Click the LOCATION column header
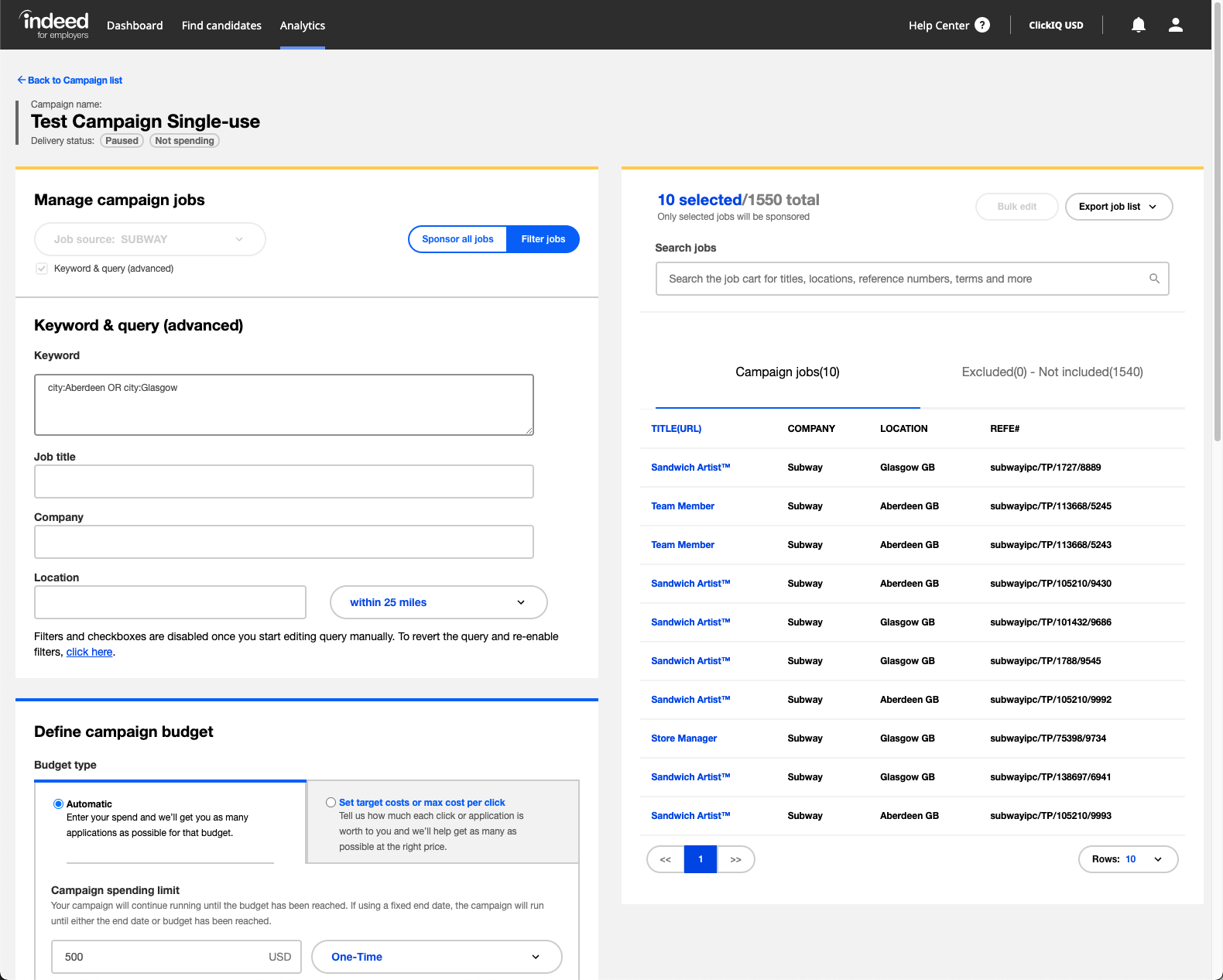The height and width of the screenshot is (980, 1223). (904, 429)
